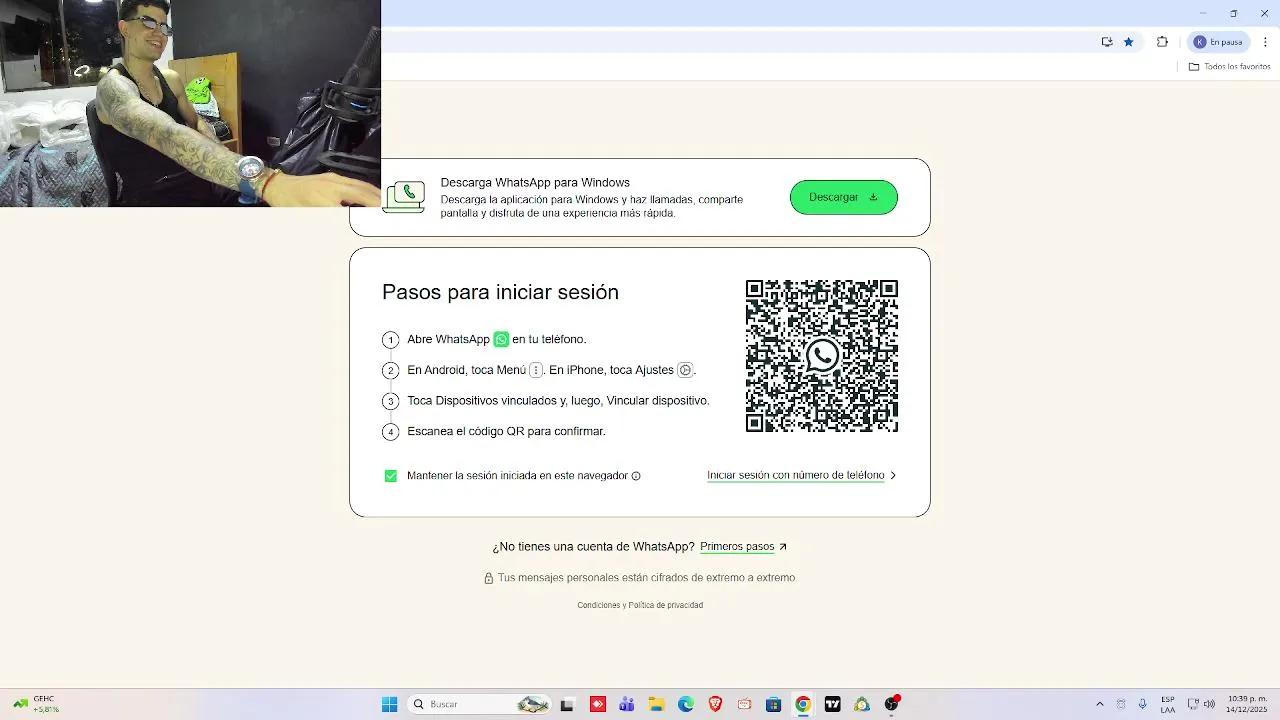
Task: Open Microsoft Edge in taskbar
Action: pyautogui.click(x=686, y=704)
